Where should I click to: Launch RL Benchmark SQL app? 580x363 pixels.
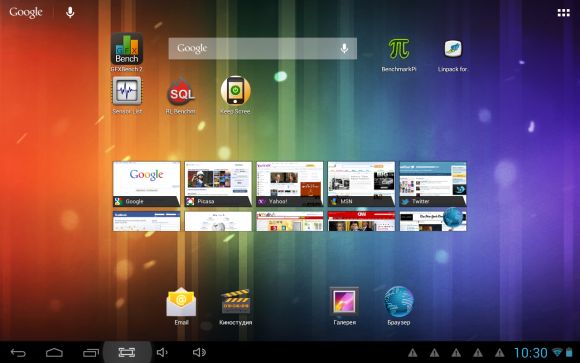181,95
